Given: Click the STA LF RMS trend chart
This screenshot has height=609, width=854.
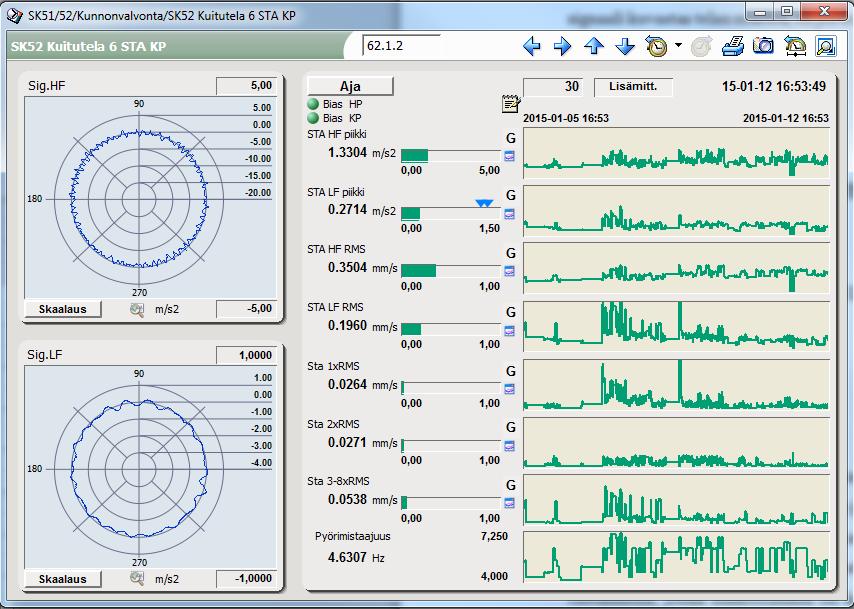Looking at the screenshot, I should point(676,327).
